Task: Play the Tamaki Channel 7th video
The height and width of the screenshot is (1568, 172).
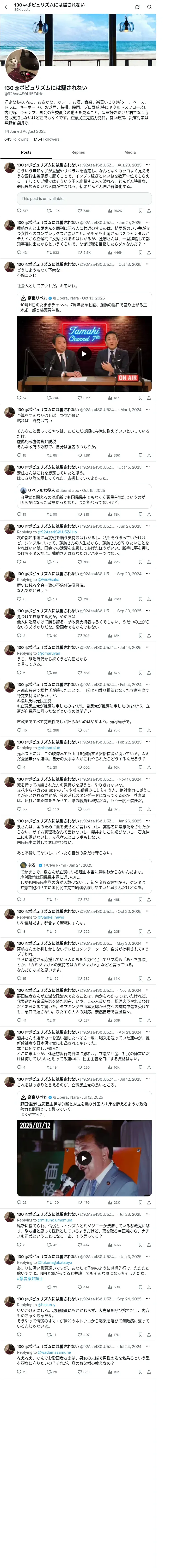Action: pos(84,354)
